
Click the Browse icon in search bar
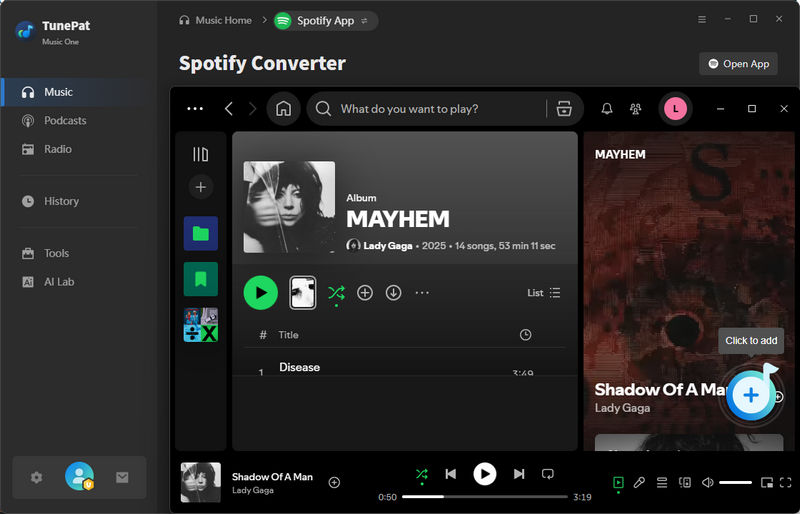tap(564, 109)
